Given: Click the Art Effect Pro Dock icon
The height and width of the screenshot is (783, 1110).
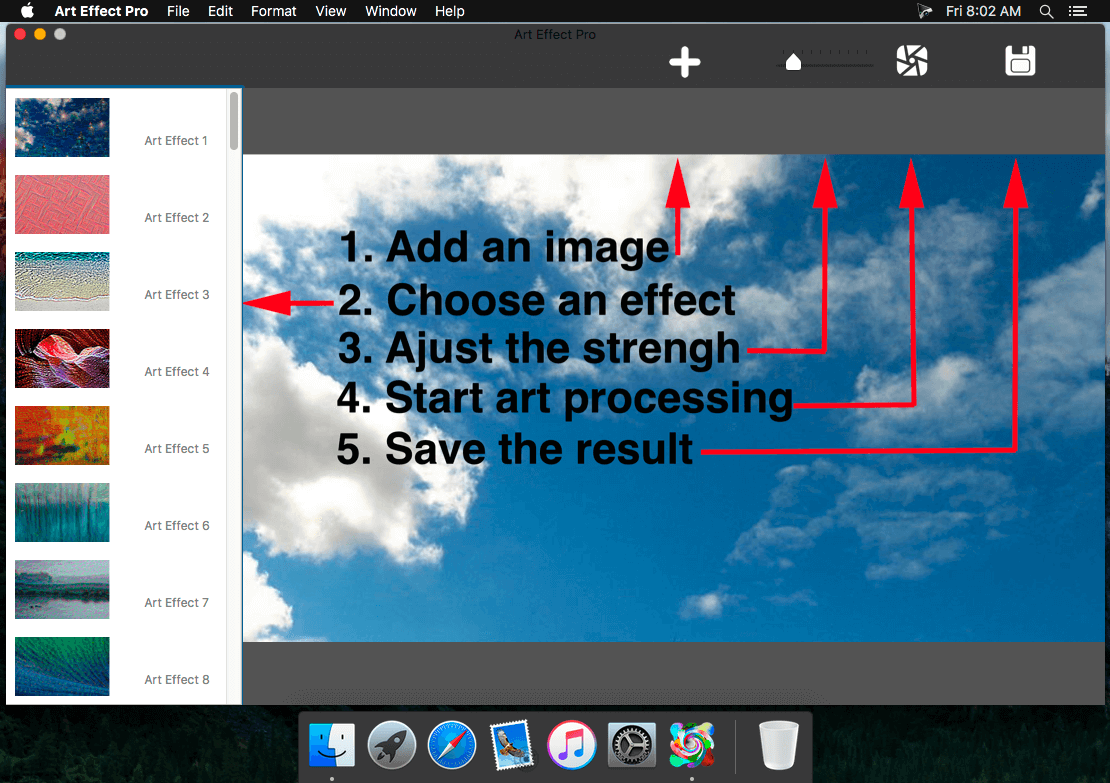Looking at the screenshot, I should 692,745.
